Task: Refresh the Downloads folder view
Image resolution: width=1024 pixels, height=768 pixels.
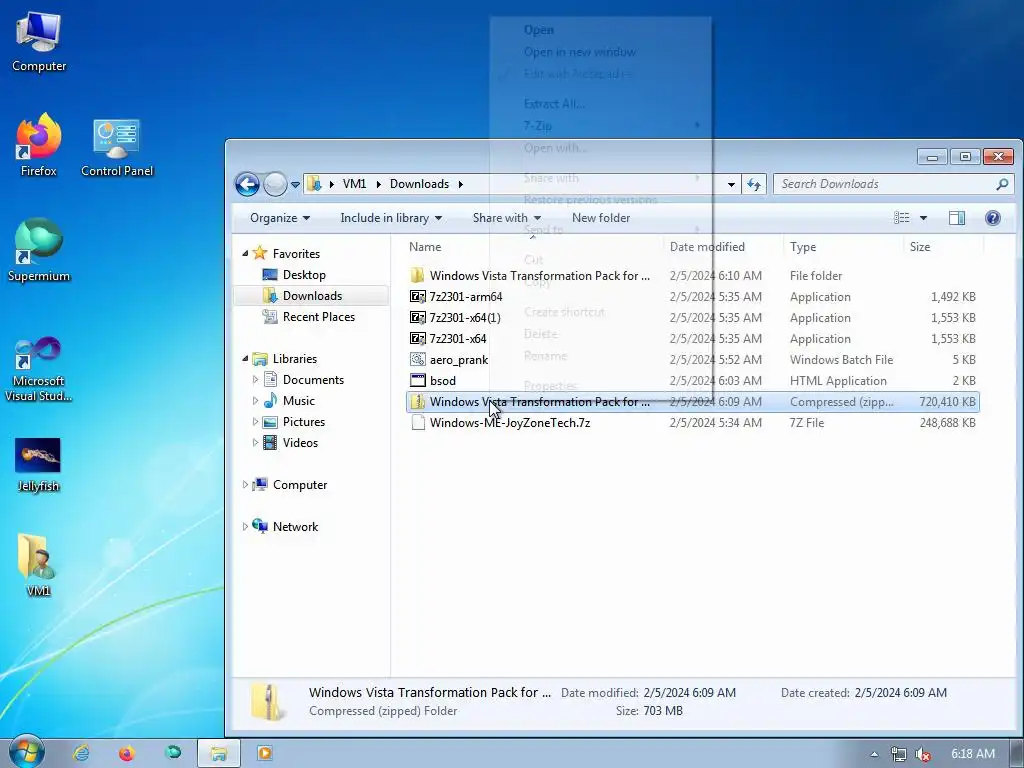Action: click(x=754, y=185)
